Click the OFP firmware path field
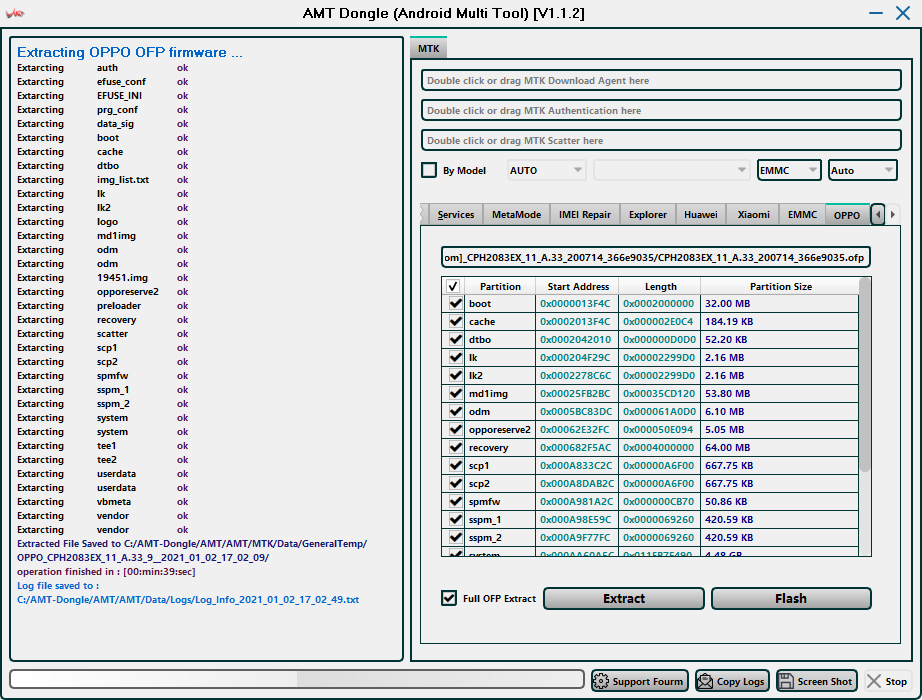Viewport: 922px width, 700px height. (x=655, y=257)
